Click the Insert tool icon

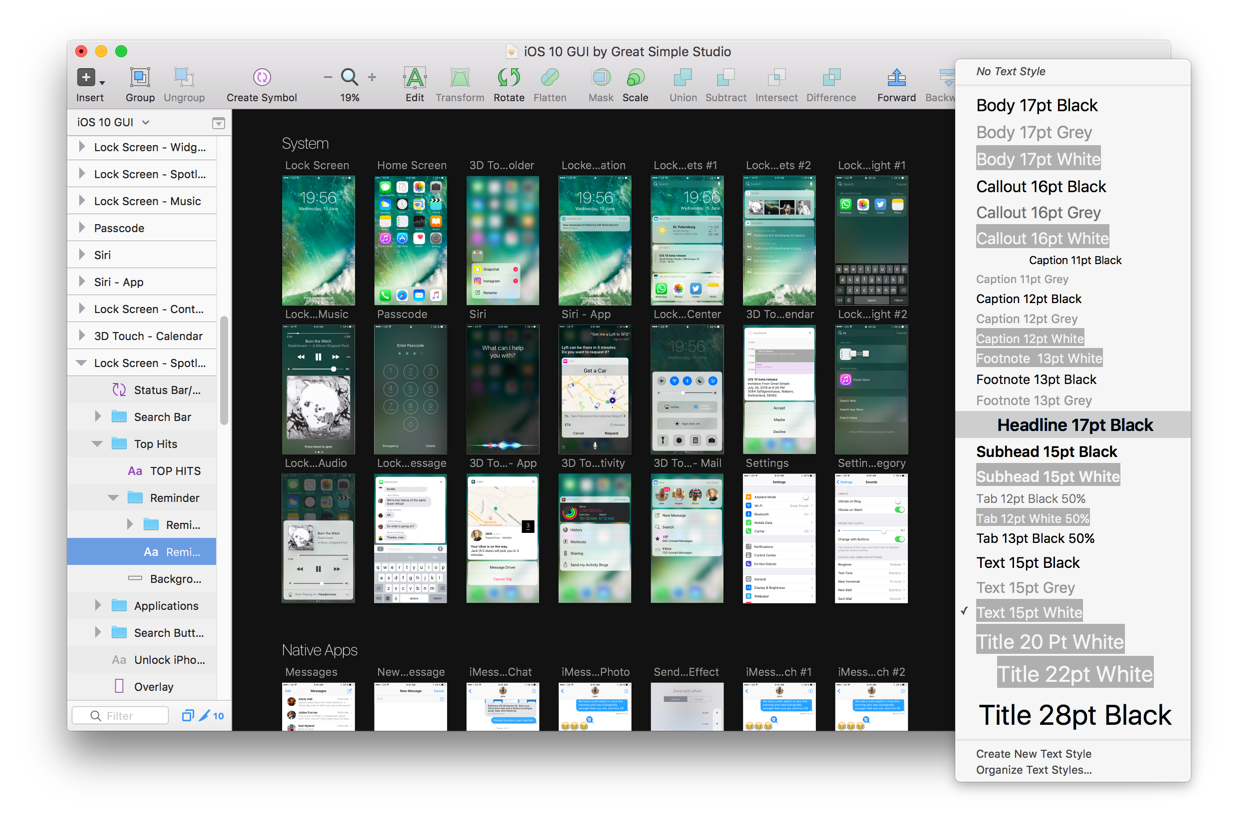point(88,78)
